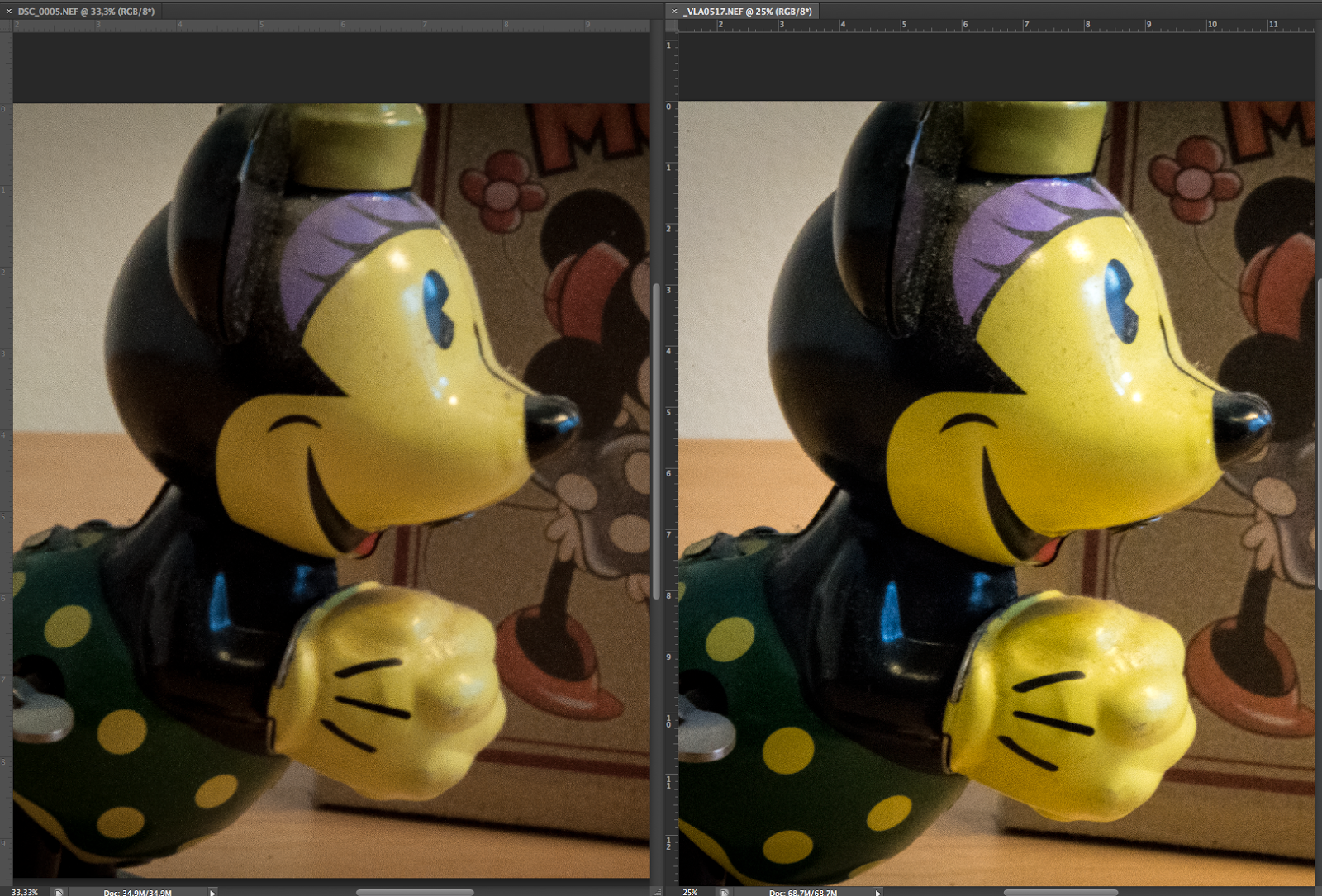This screenshot has width=1322, height=896.
Task: Click the horizontal ruler in DSC_0005.NEF window
Action: coord(331,26)
